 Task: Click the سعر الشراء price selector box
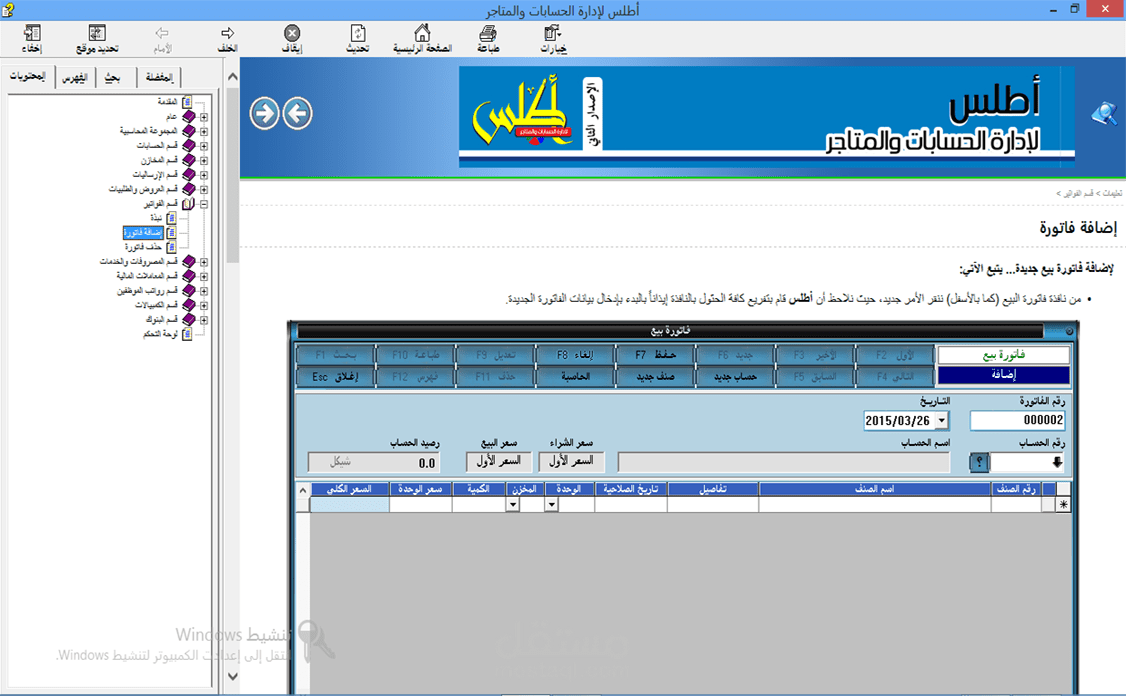tap(571, 461)
